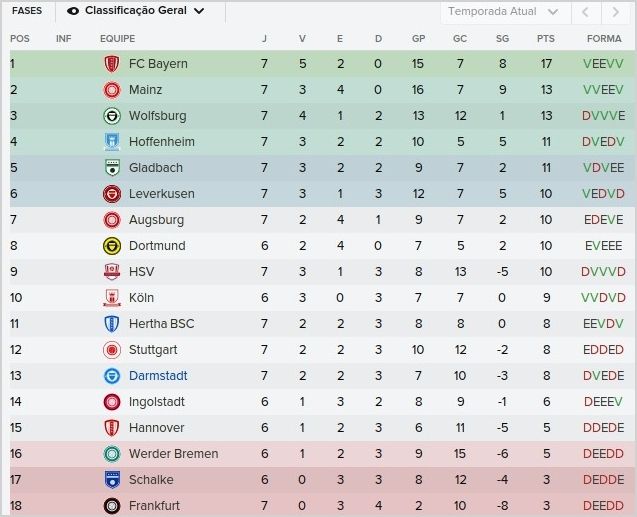Screen dimensions: 637x517
Task: Click the Schalke blue crest icon
Action: (x=112, y=480)
